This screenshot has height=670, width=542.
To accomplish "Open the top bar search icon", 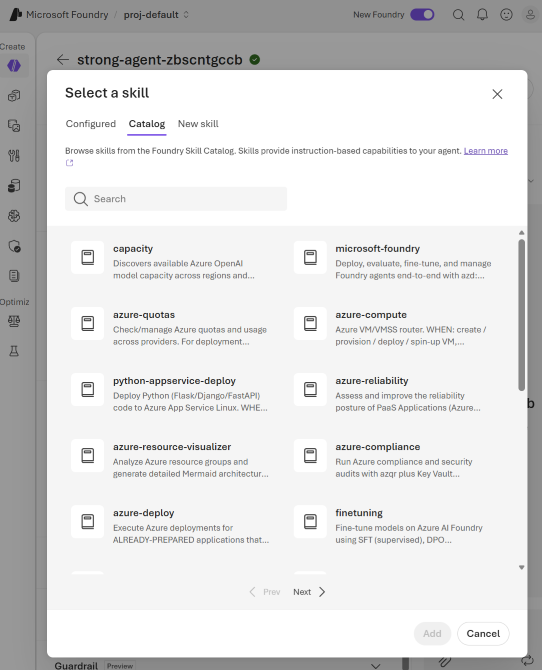I will 458,15.
